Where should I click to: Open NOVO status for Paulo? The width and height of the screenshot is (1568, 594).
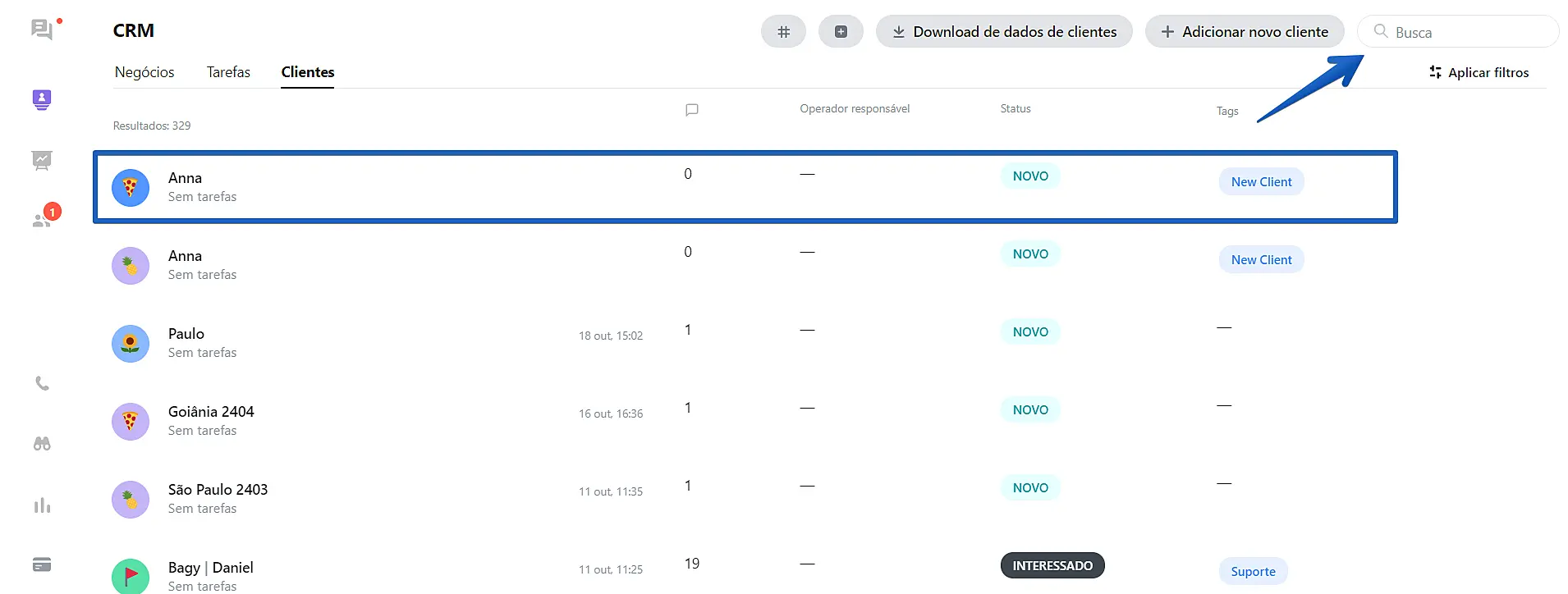coord(1030,331)
